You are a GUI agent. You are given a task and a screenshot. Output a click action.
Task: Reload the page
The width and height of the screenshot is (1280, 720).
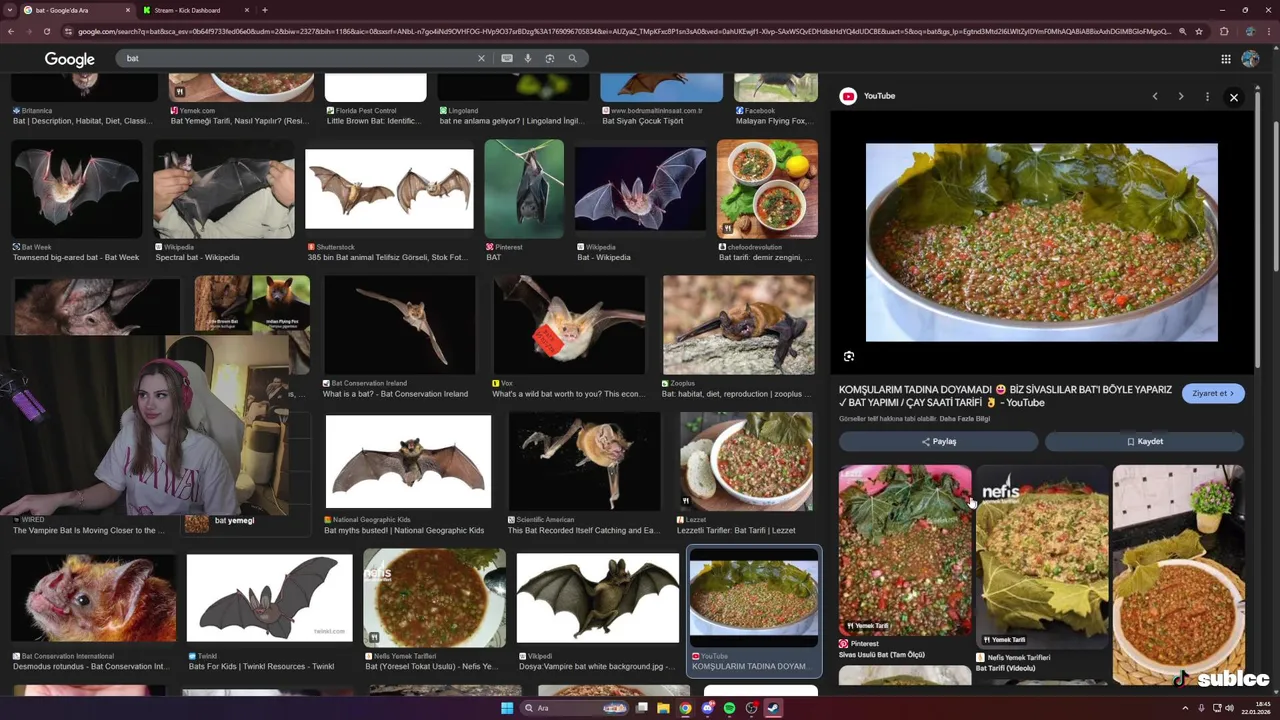(46, 31)
